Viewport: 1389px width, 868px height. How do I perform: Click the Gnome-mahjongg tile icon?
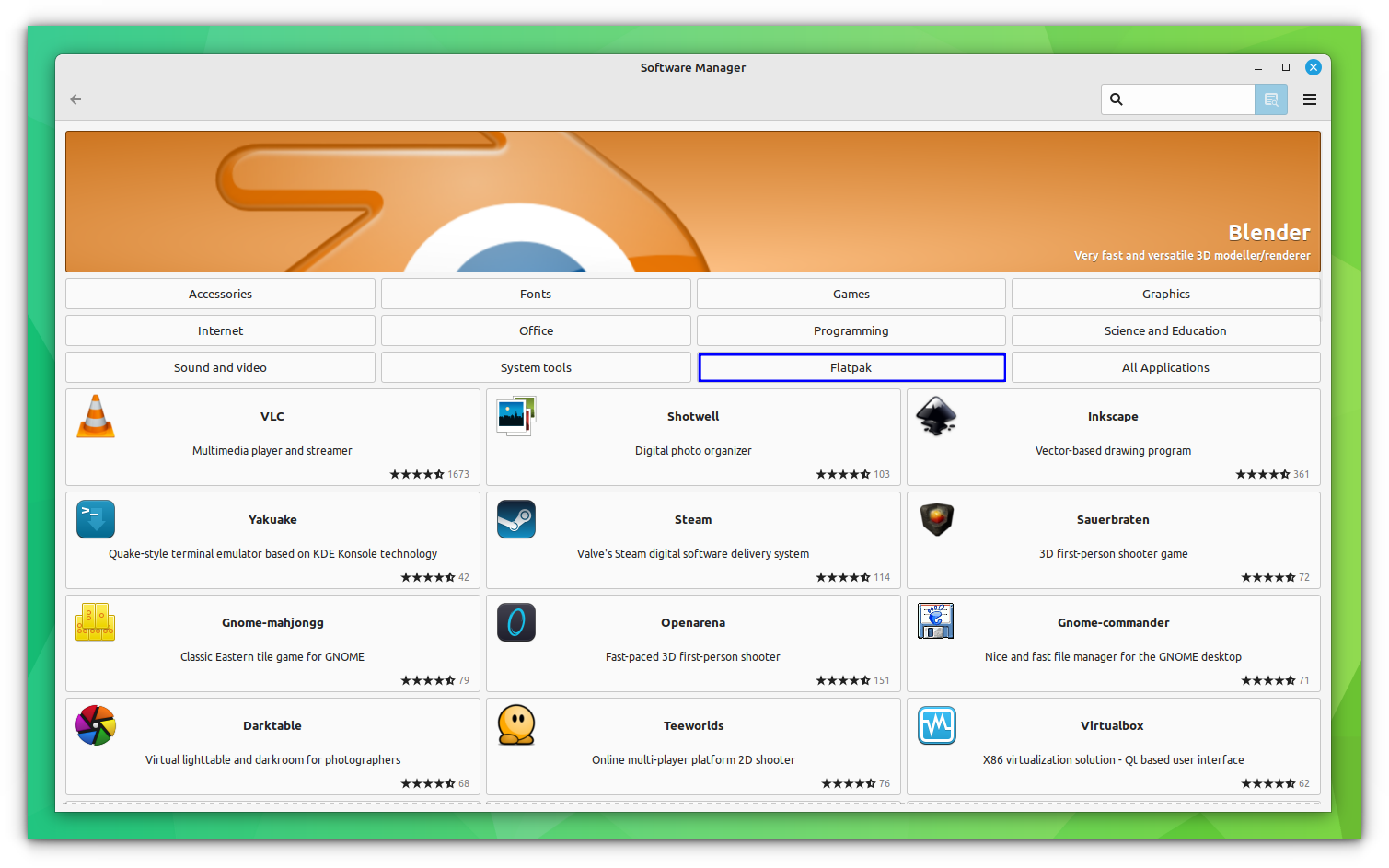tap(96, 622)
